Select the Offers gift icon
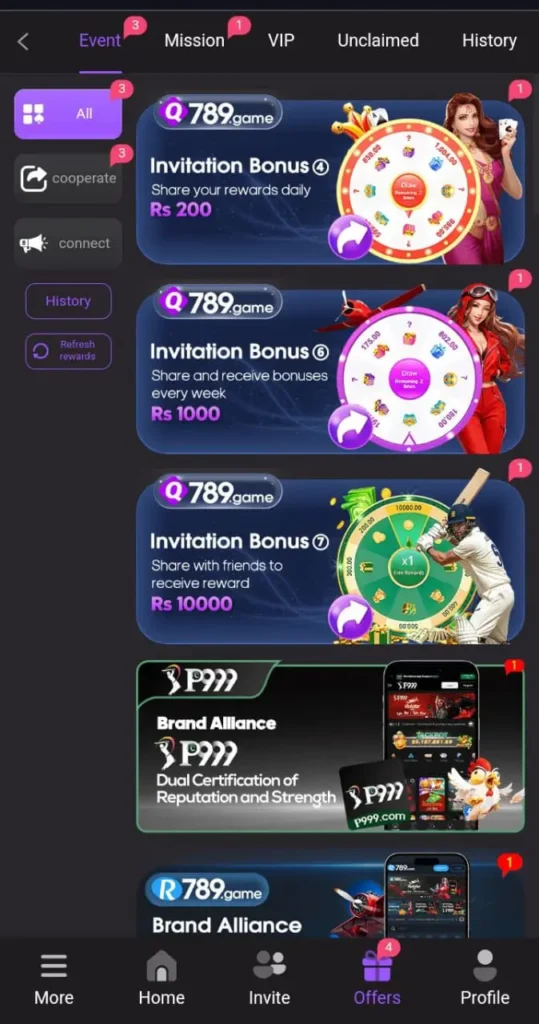This screenshot has width=539, height=1024. point(377,966)
